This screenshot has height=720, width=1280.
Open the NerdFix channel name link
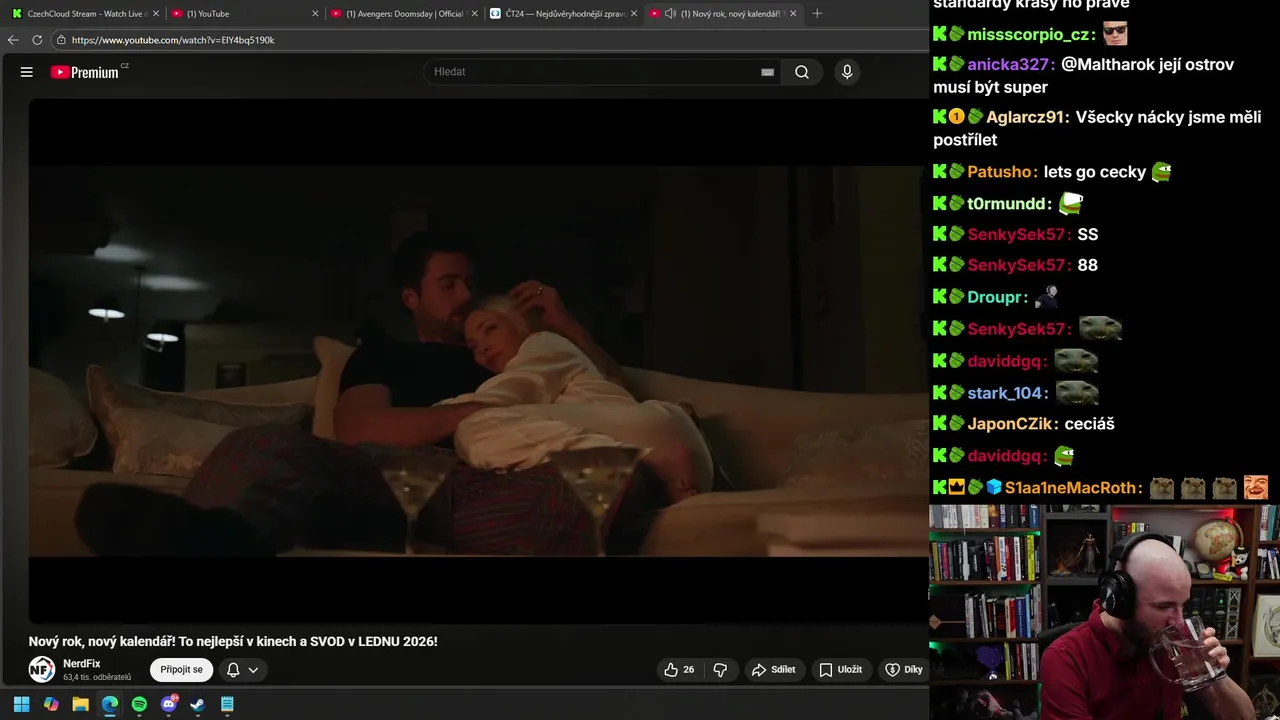point(82,663)
